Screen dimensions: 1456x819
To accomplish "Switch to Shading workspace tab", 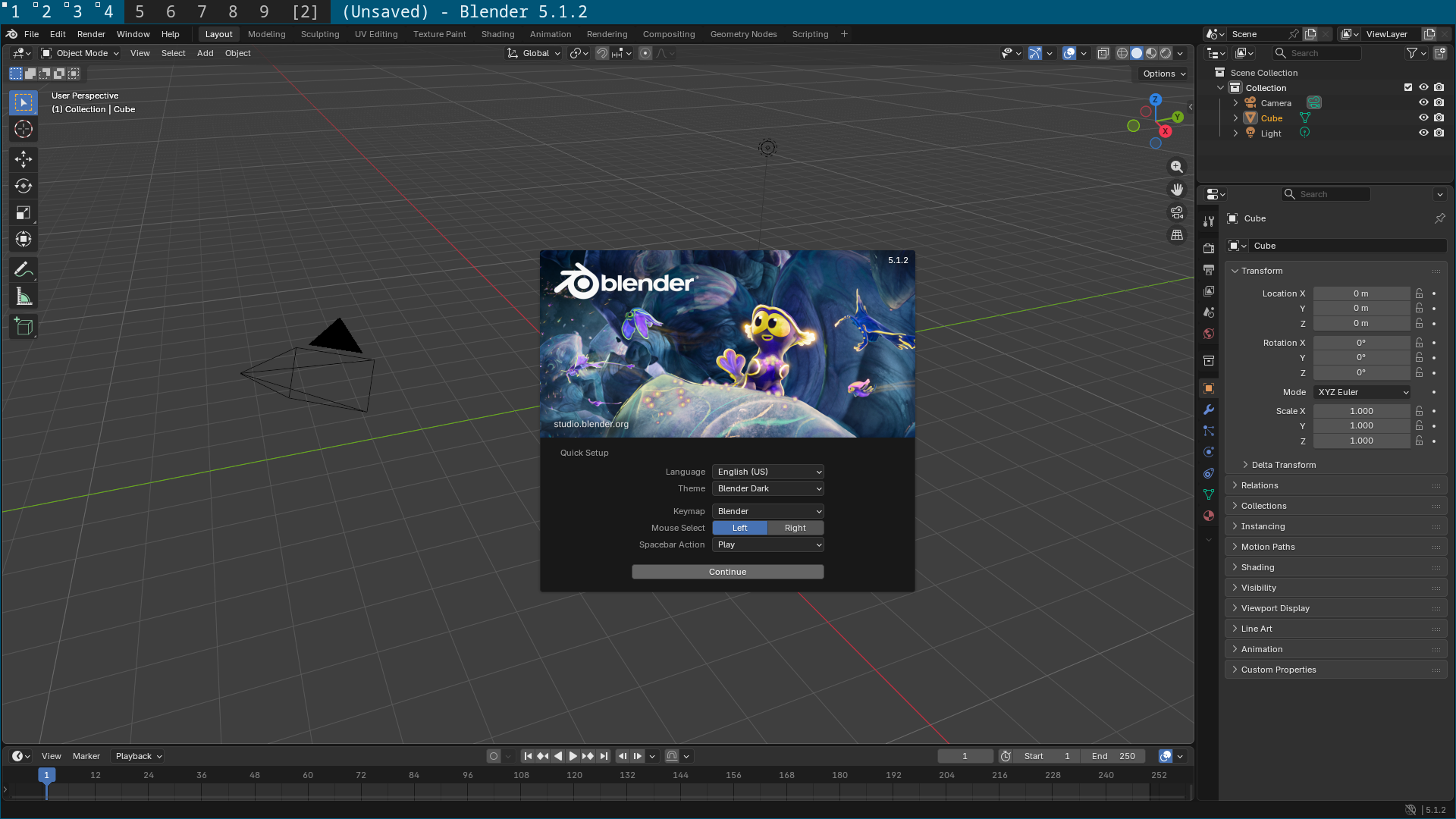I will 497,34.
